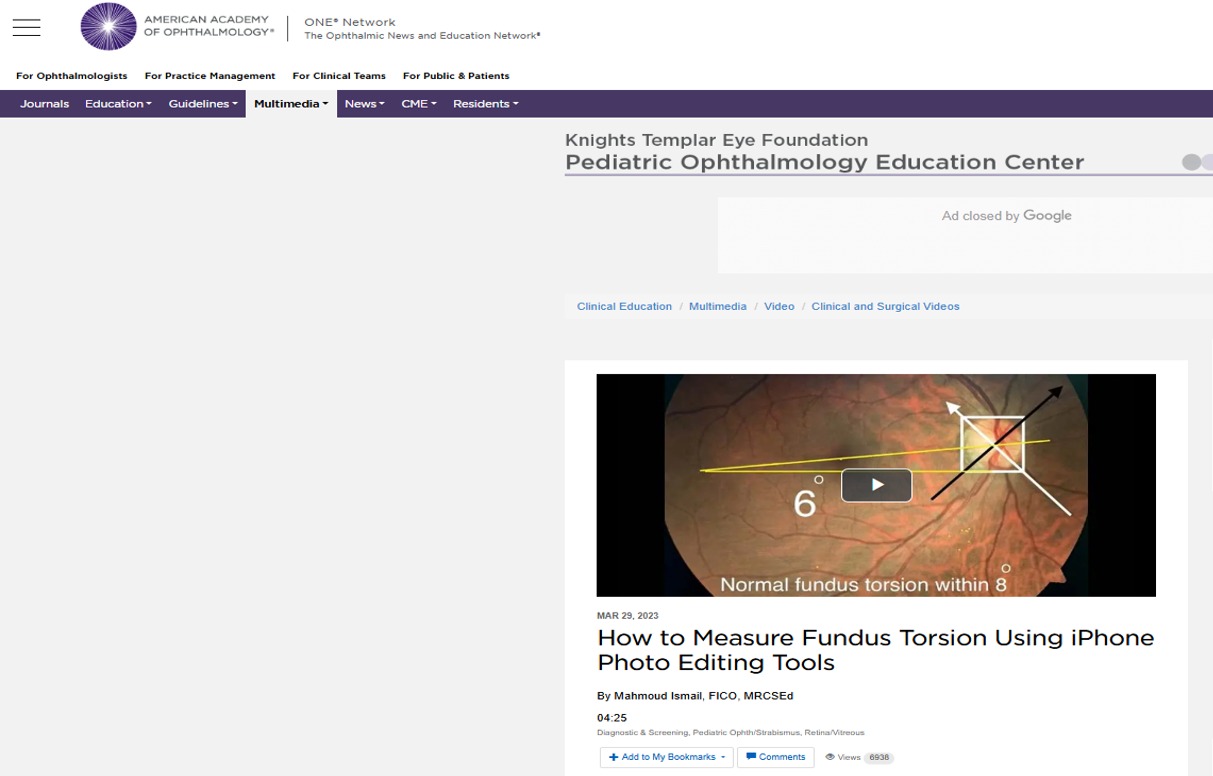Click the Comments button

click(x=776, y=757)
